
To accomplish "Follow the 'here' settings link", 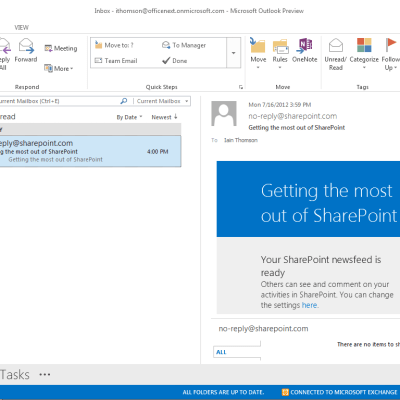I will click(310, 305).
